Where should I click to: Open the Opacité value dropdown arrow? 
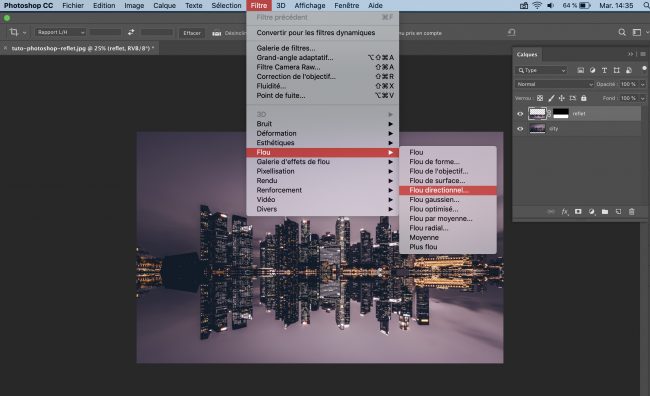(643, 84)
